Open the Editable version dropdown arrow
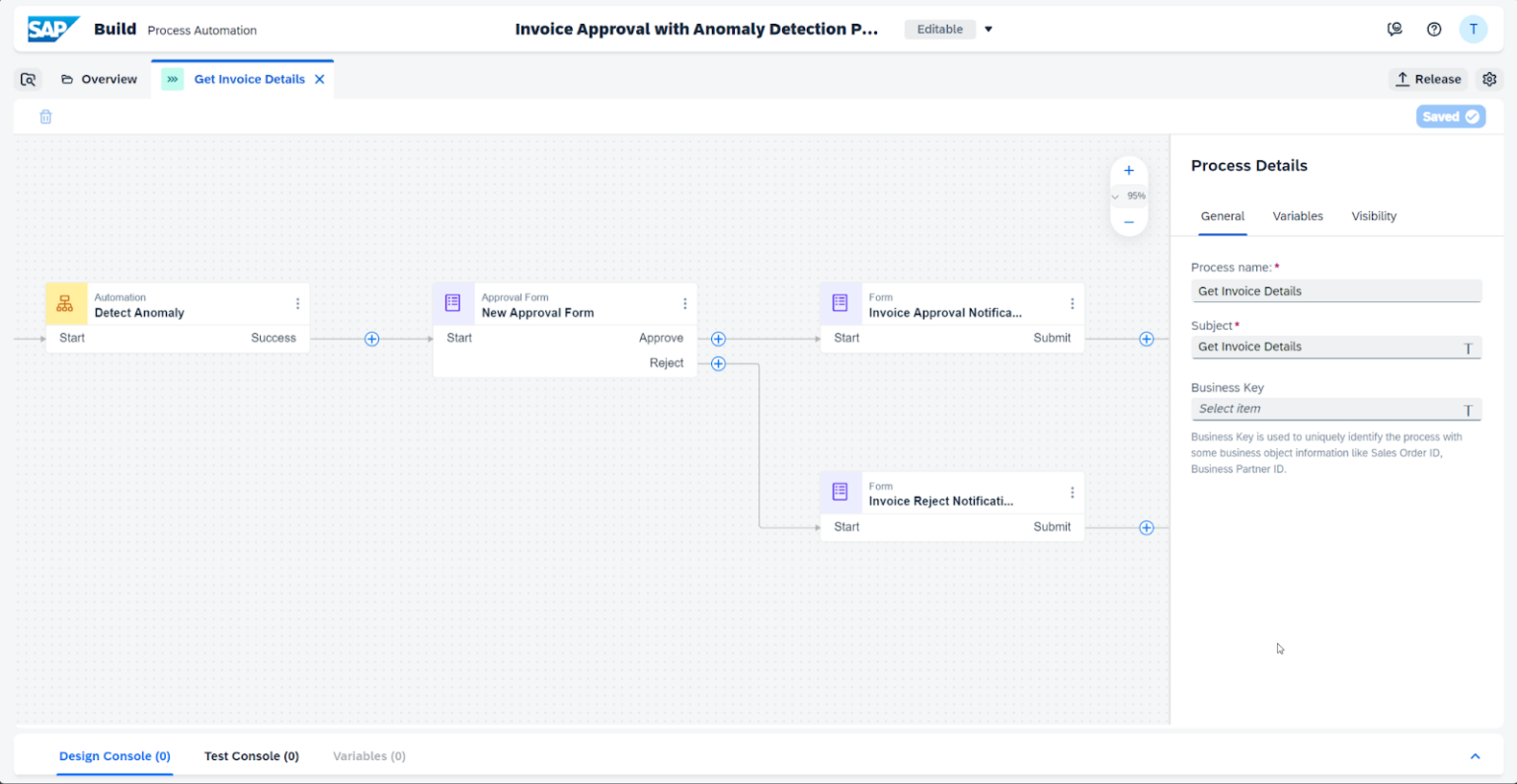This screenshot has height=784, width=1517. pyautogui.click(x=989, y=30)
